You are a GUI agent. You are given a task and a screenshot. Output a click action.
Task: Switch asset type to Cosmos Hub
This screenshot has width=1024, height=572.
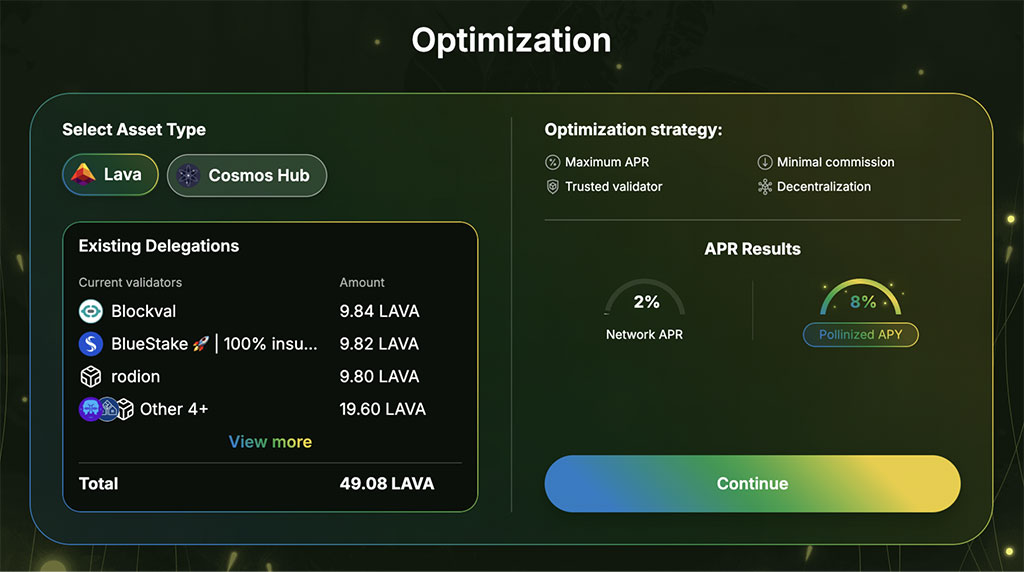tap(247, 176)
